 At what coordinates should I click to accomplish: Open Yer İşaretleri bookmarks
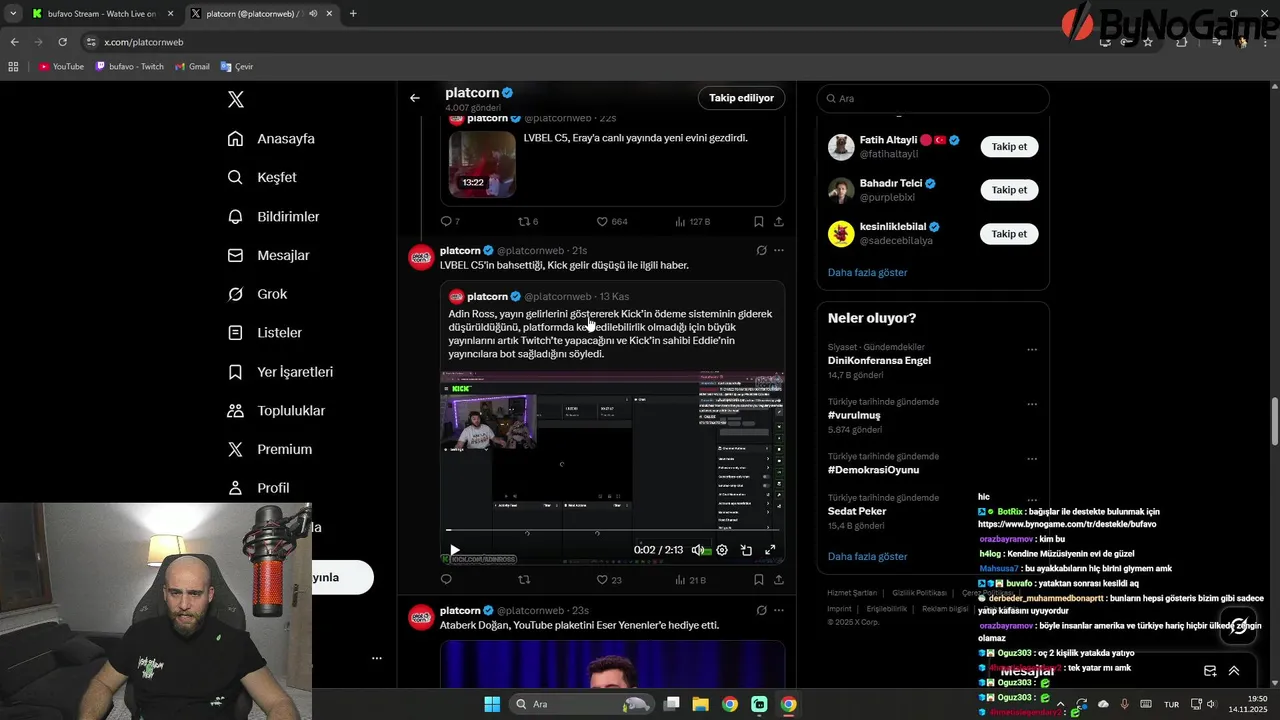(x=280, y=371)
